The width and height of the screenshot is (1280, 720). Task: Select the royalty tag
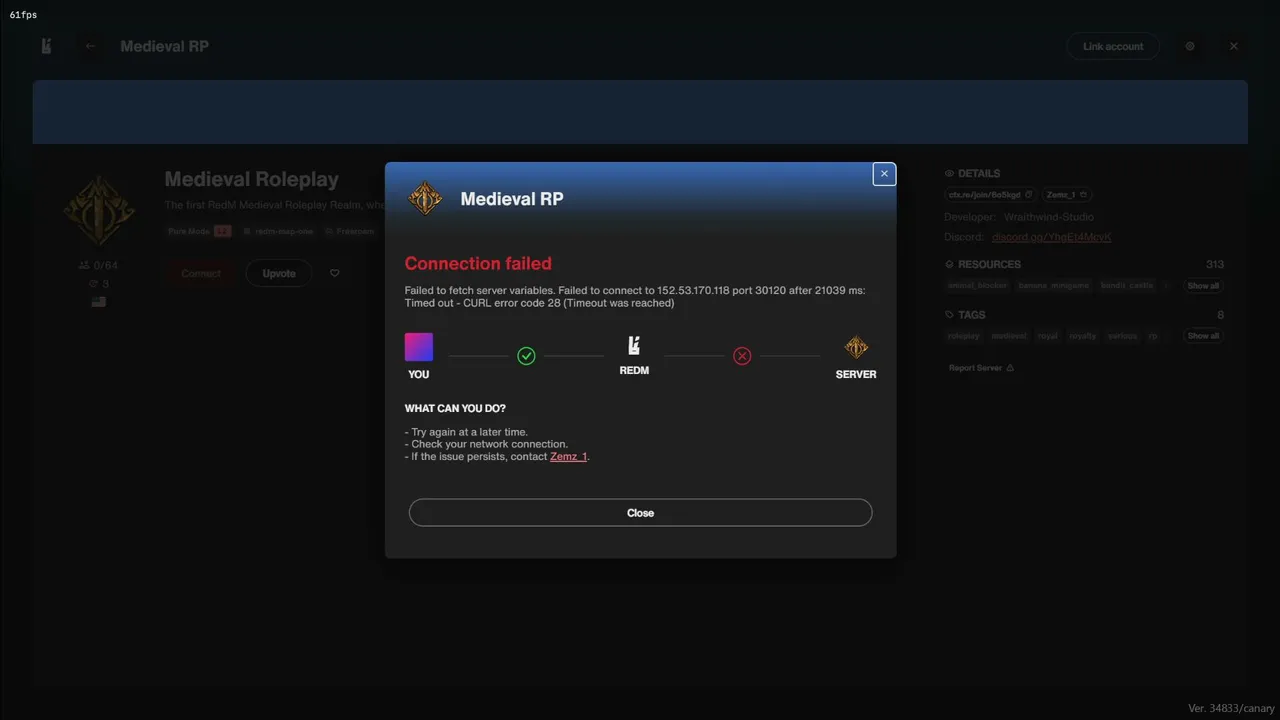(x=1083, y=336)
